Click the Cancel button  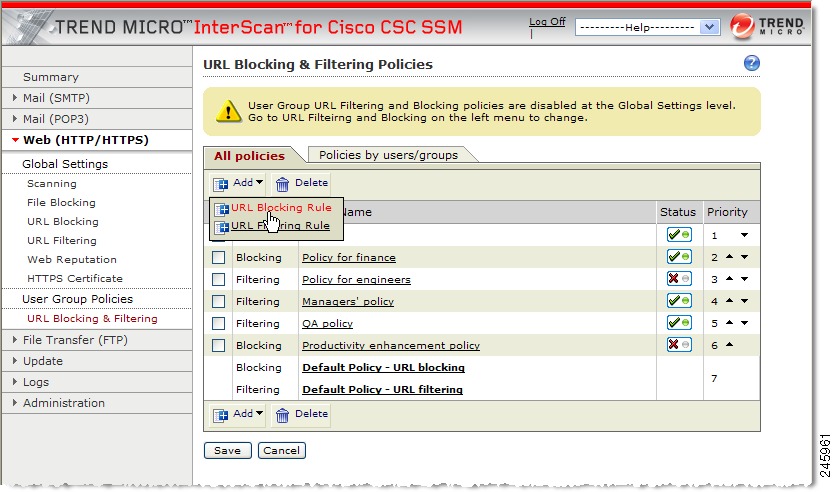[x=281, y=450]
